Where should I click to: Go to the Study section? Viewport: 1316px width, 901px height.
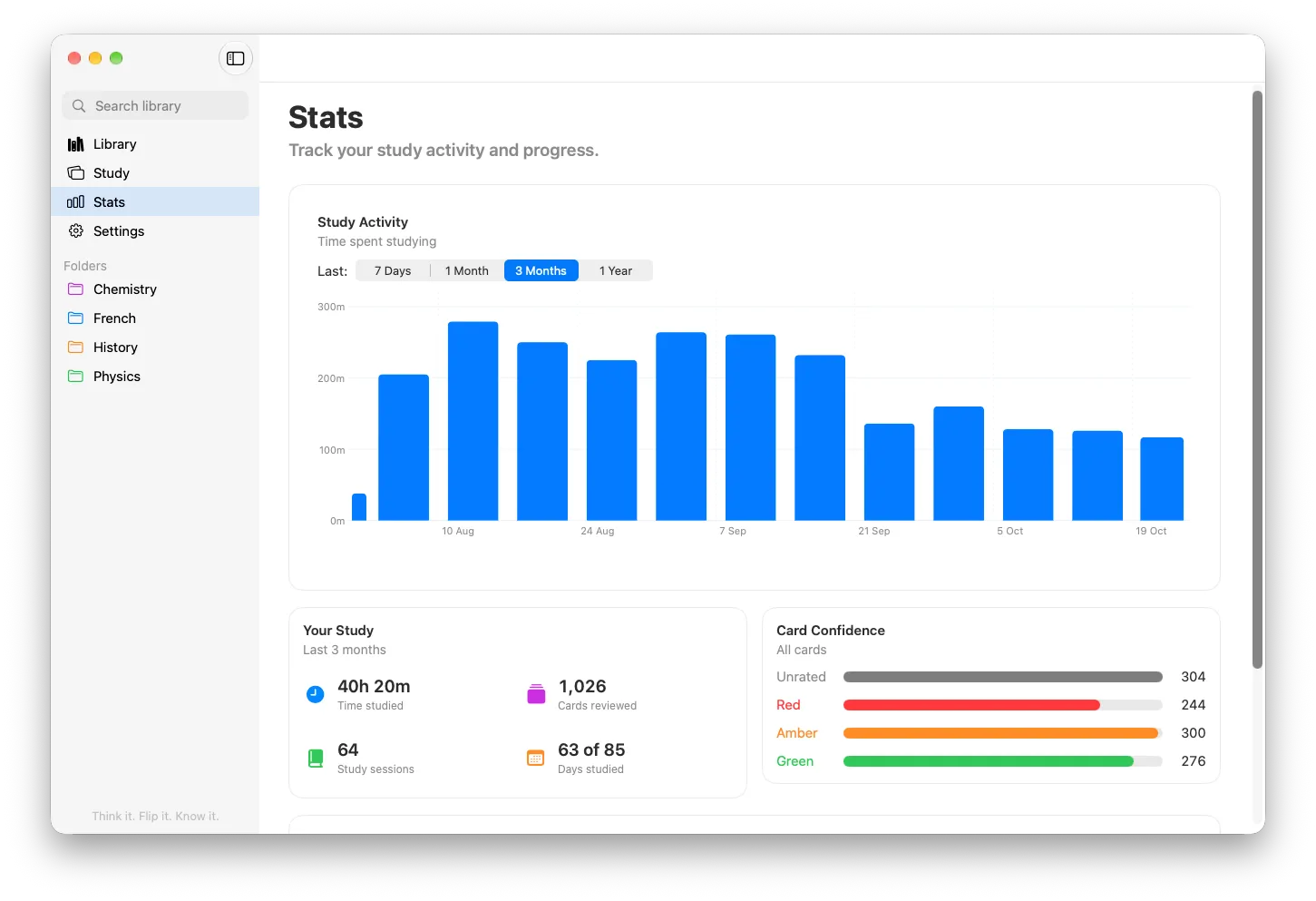tap(155, 173)
